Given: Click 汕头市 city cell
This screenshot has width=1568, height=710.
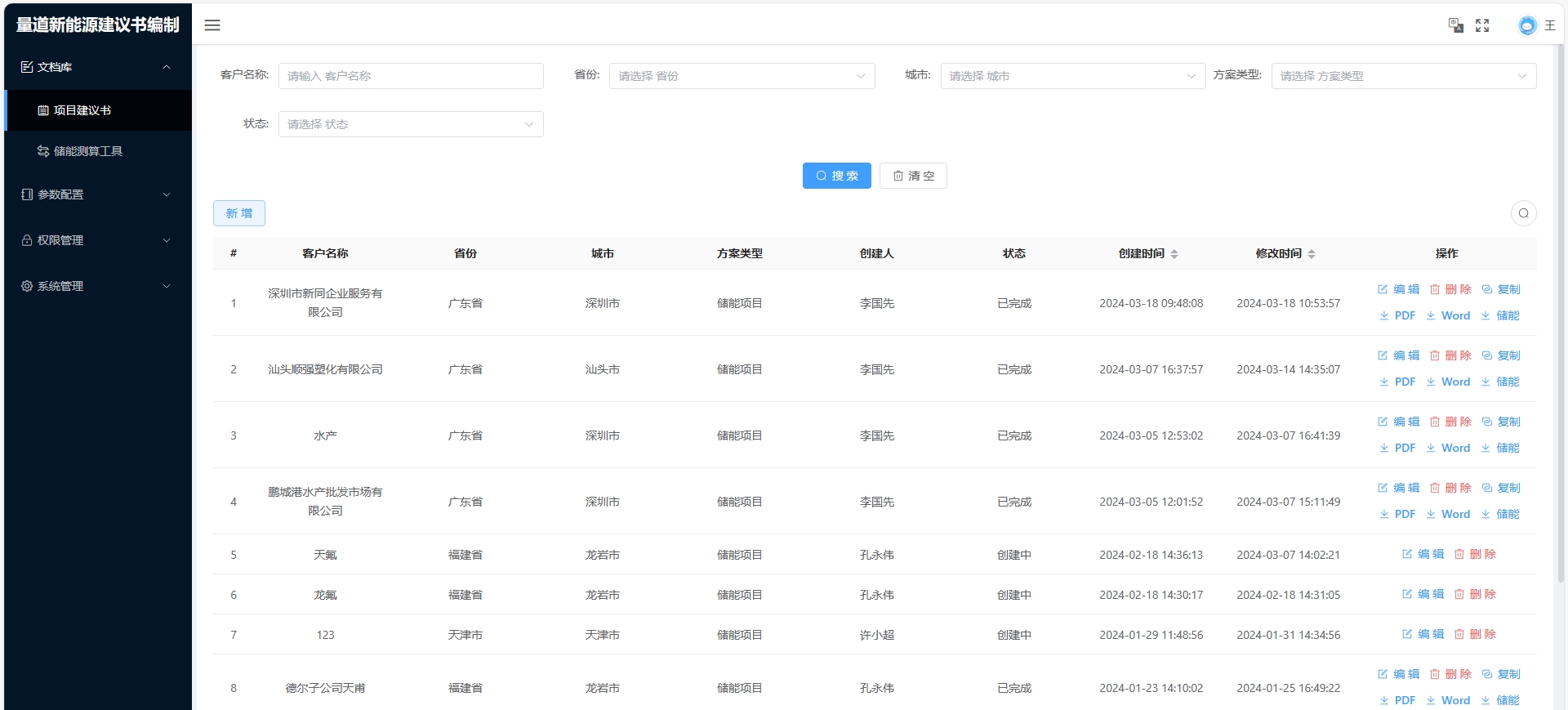Looking at the screenshot, I should (x=603, y=369).
